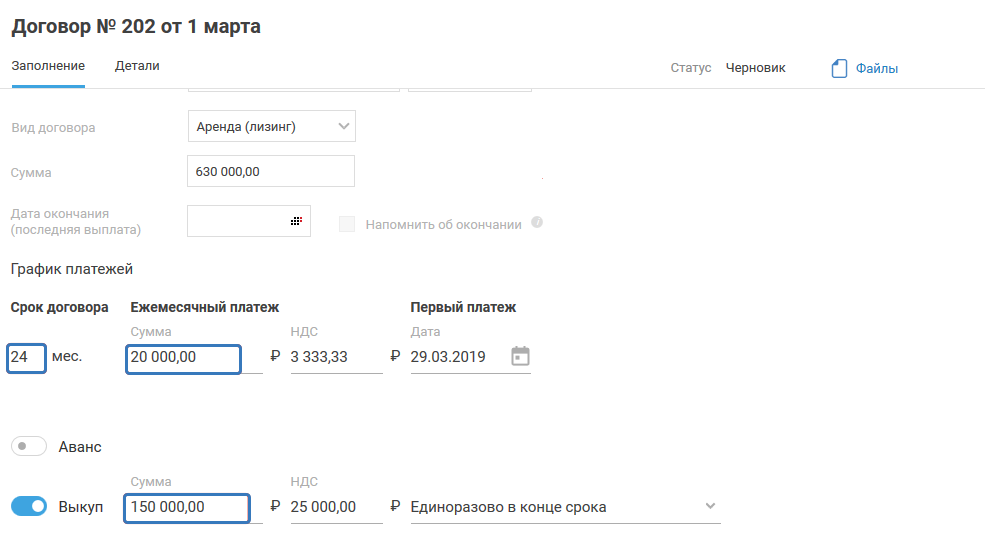The width and height of the screenshot is (985, 544).
Task: Click the monthly НДС field 3 333,33
Action: pos(335,357)
